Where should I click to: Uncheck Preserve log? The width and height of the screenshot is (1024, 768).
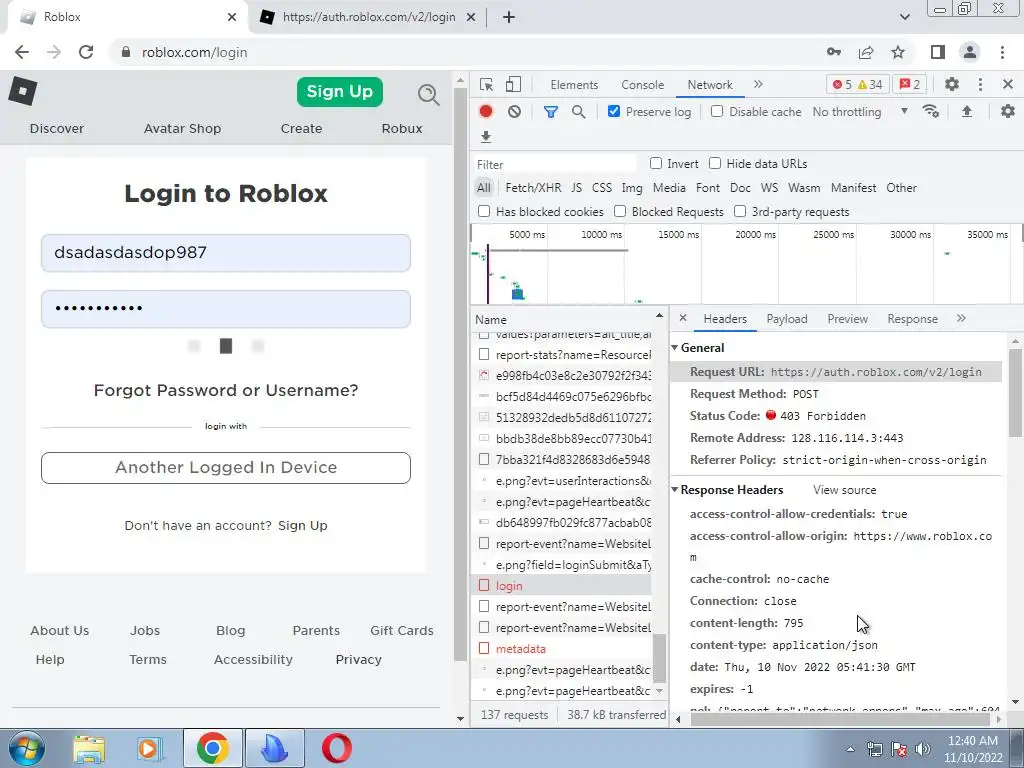tap(614, 111)
